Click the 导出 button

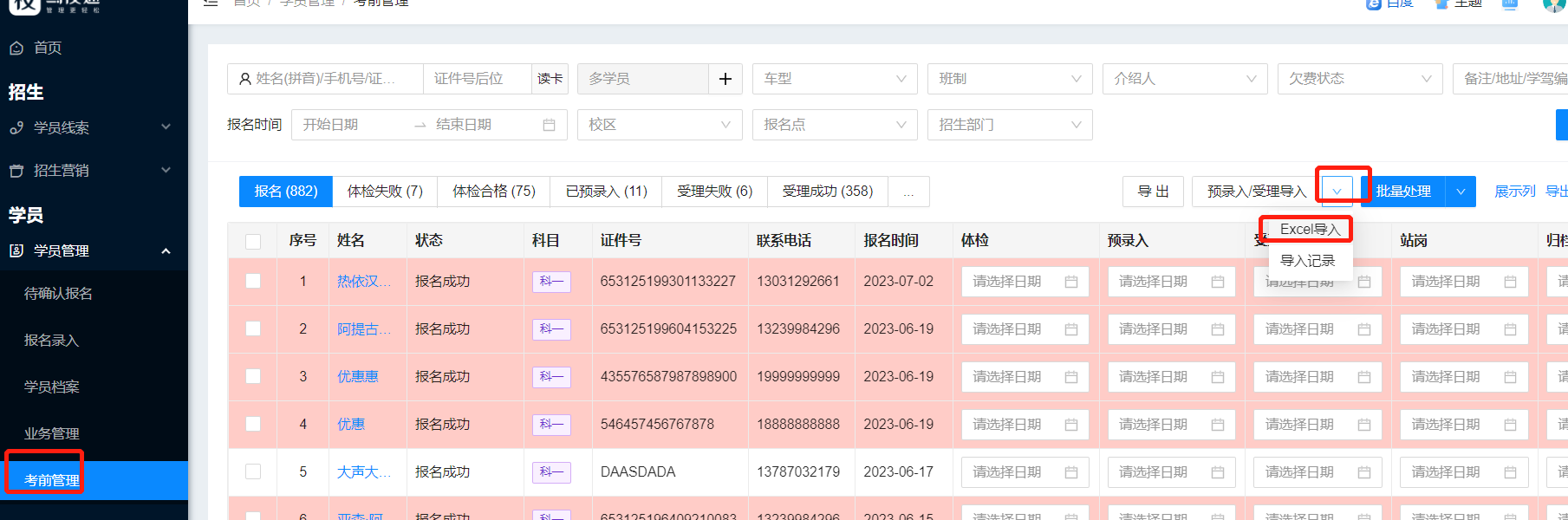1153,192
